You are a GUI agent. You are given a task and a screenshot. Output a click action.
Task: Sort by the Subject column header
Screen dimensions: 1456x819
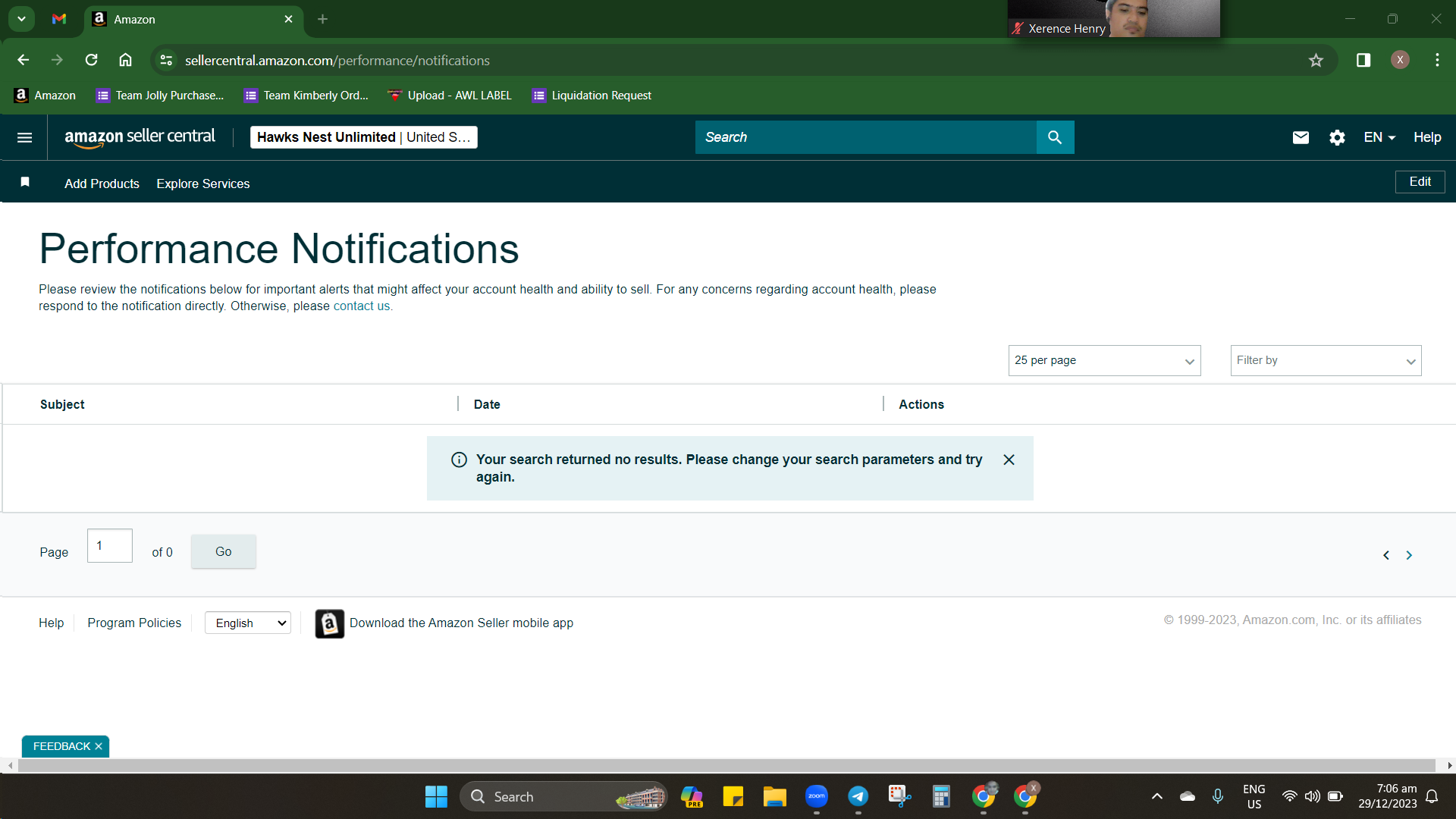62,405
